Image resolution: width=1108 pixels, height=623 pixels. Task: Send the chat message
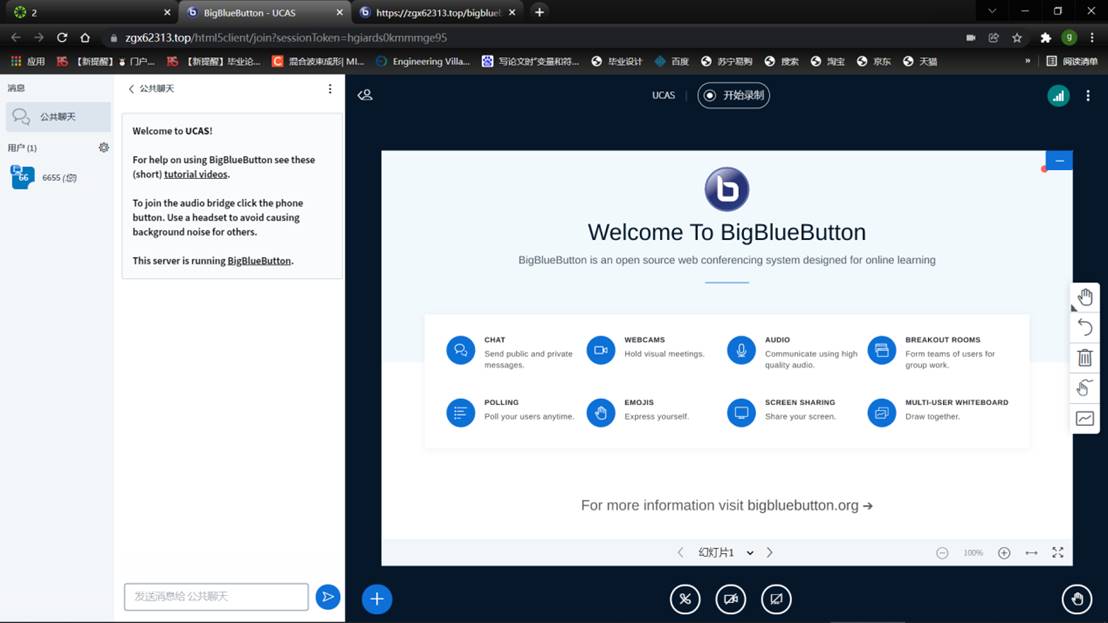point(328,597)
